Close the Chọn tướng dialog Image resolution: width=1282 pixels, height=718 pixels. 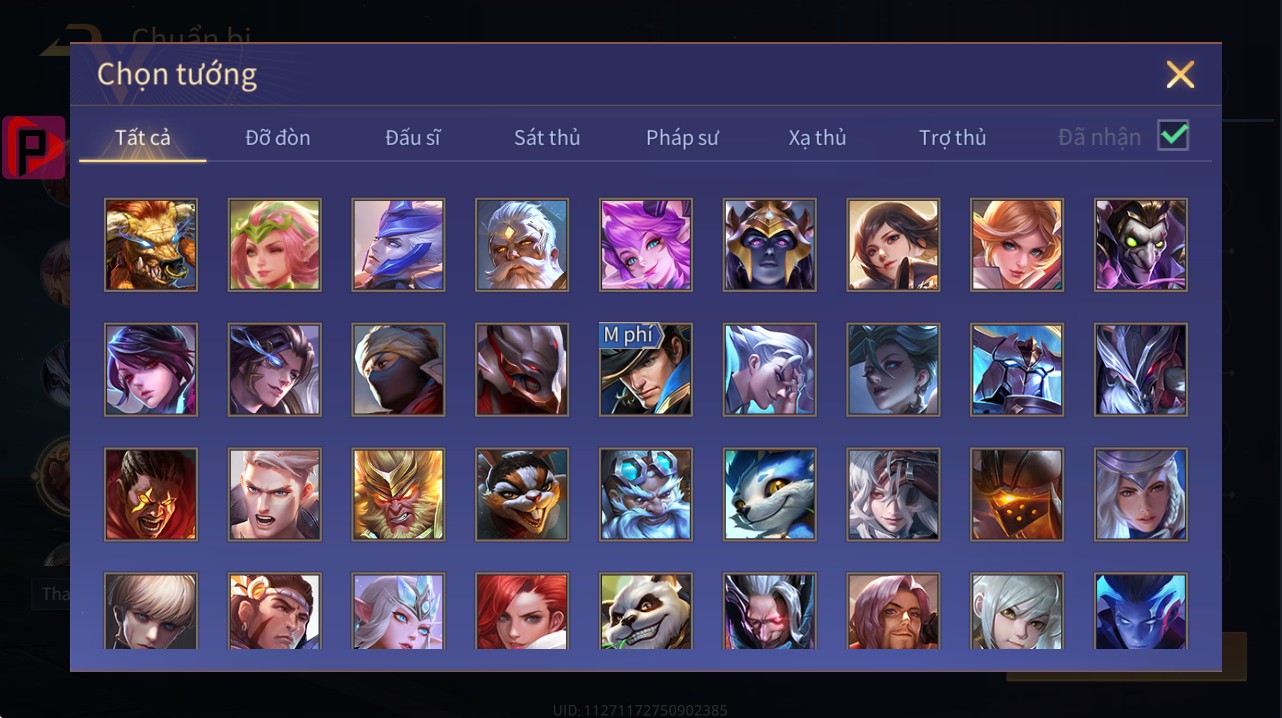(x=1180, y=75)
